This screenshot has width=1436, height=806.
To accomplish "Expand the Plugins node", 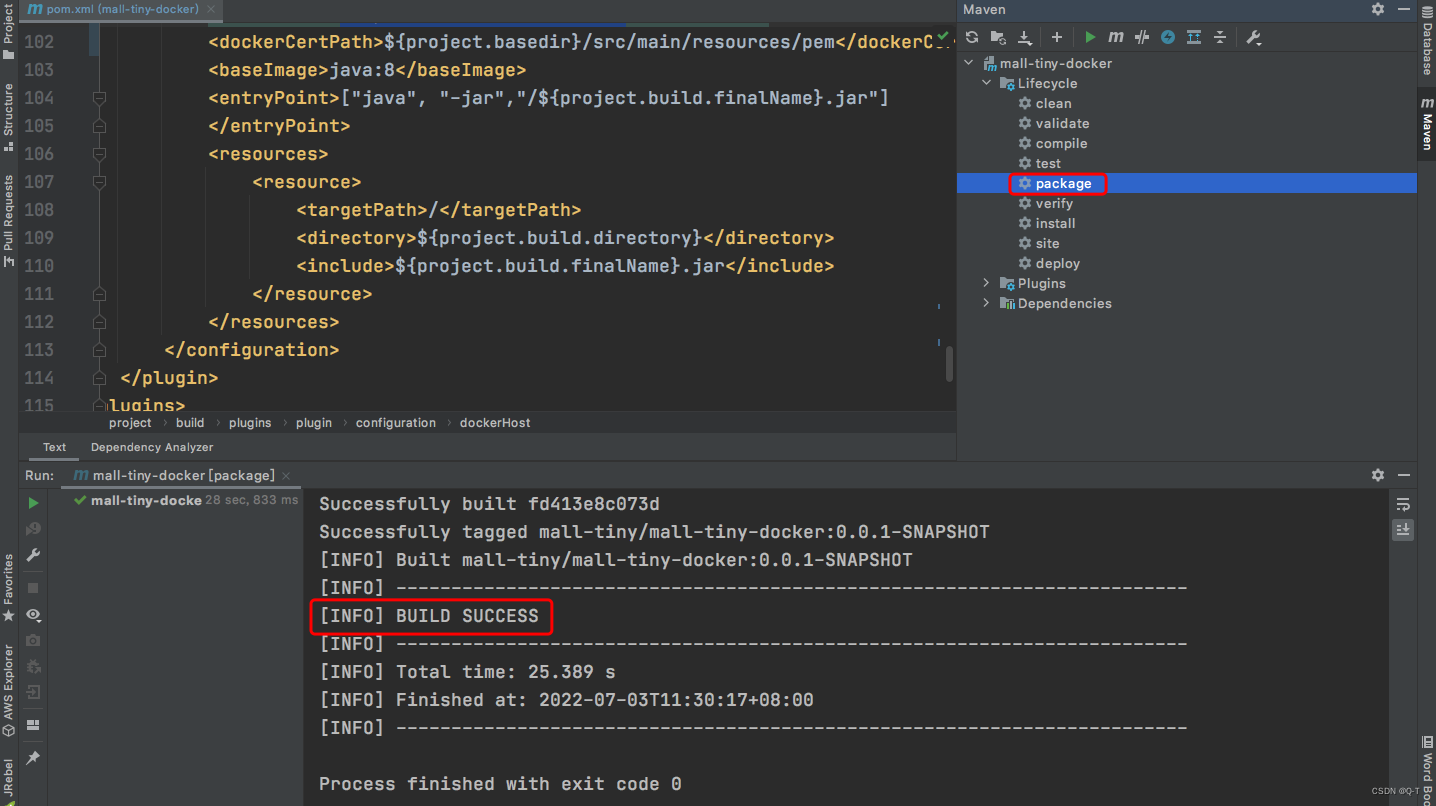I will click(987, 283).
